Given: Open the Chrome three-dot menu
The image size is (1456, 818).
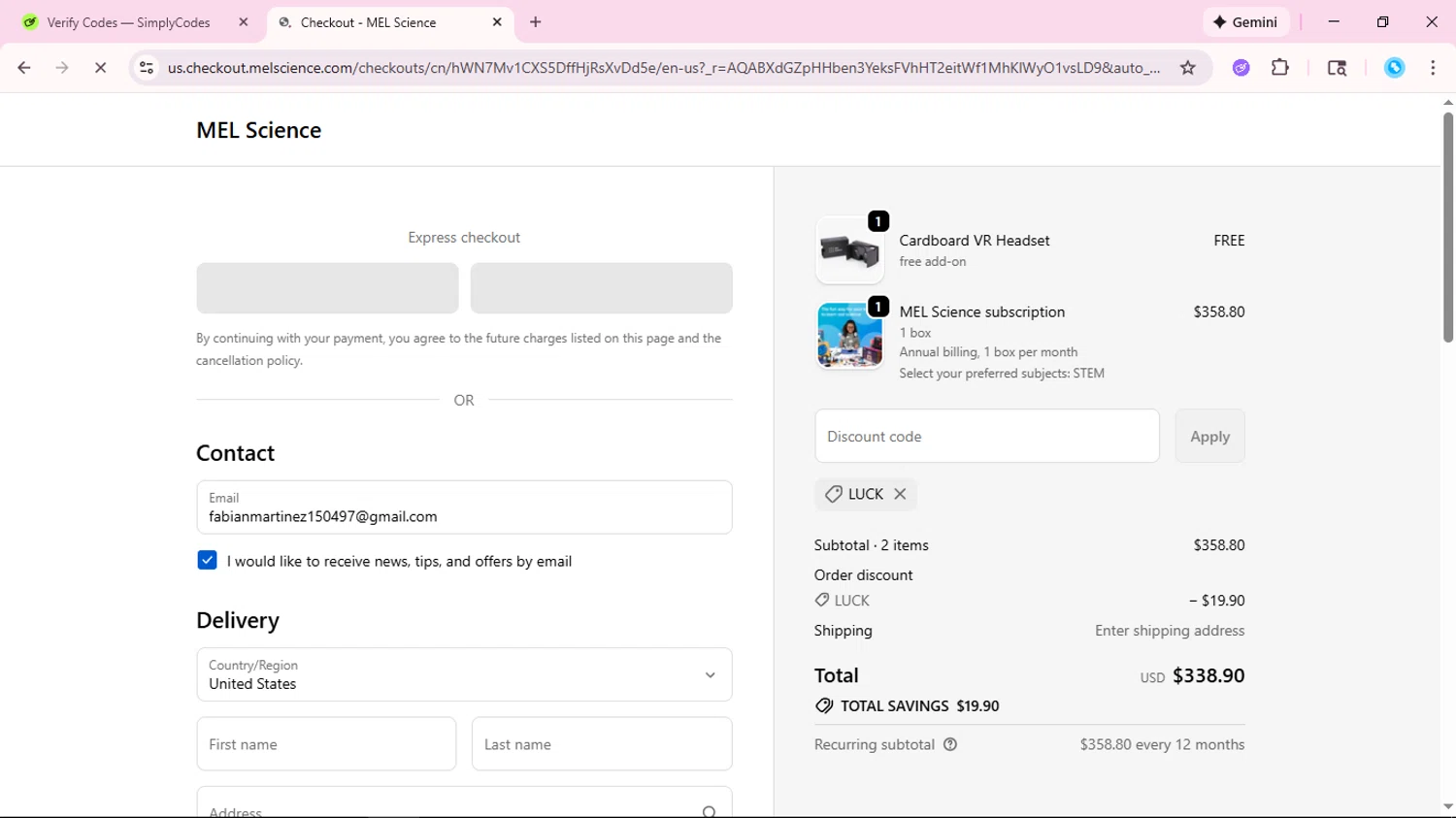Looking at the screenshot, I should click(1433, 68).
